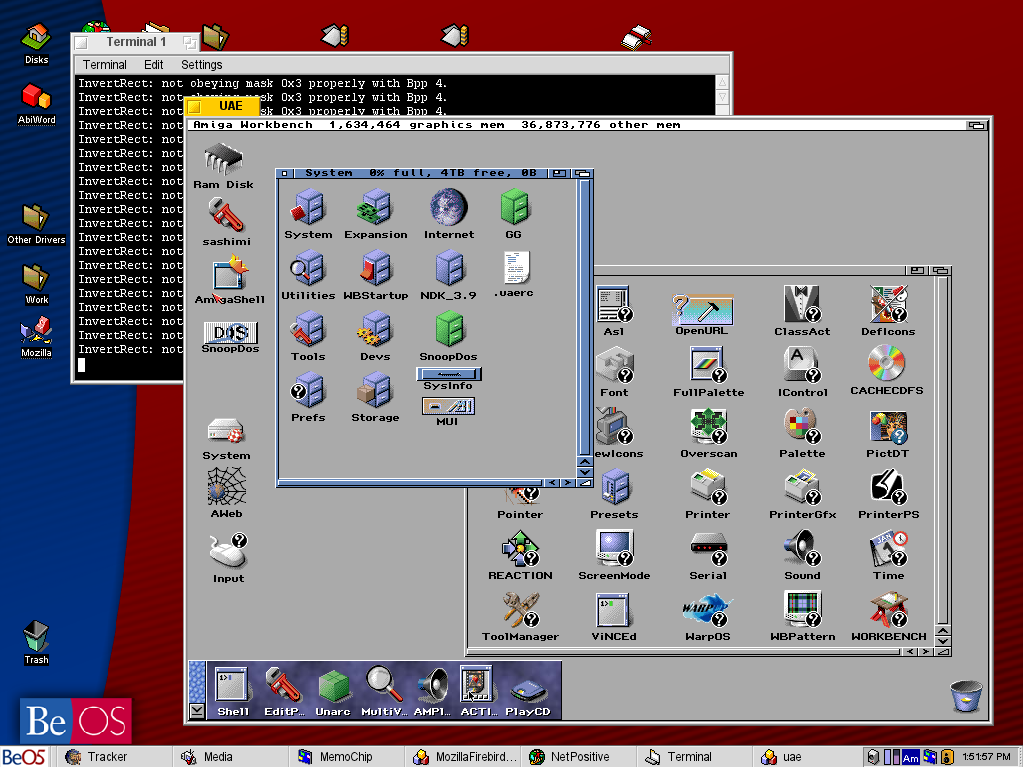Open the WBPattern prefs icon

click(x=802, y=609)
